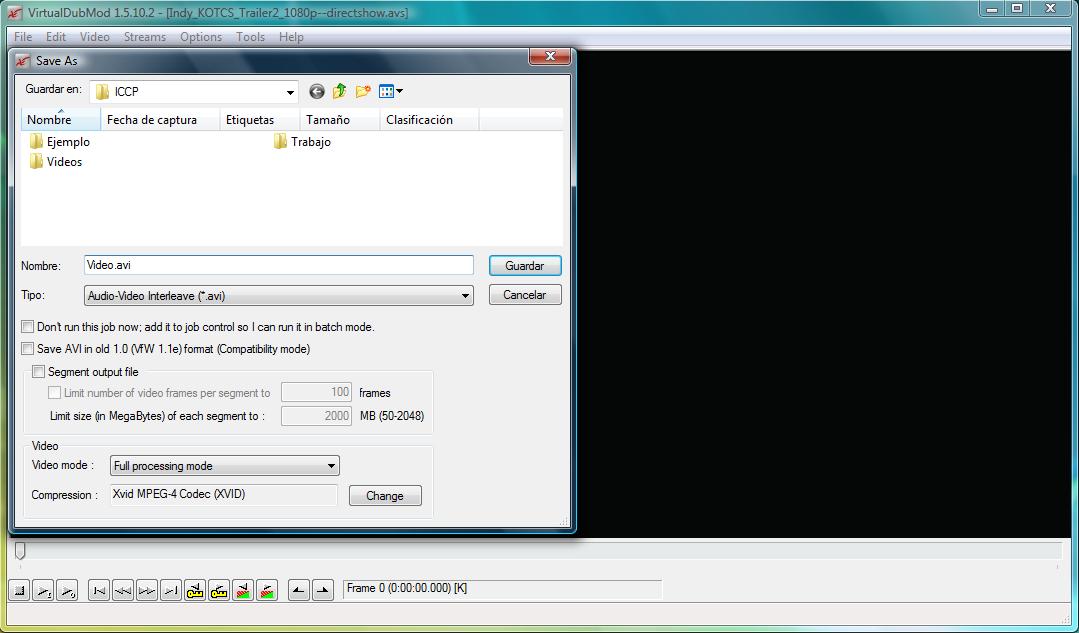Sort by Fecha de captura column
This screenshot has height=633, width=1079.
point(160,120)
